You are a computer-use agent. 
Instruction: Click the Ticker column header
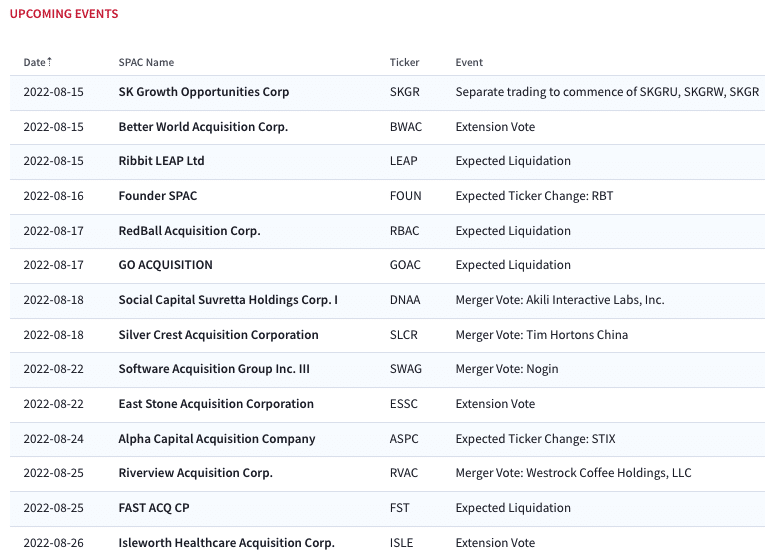click(x=404, y=62)
